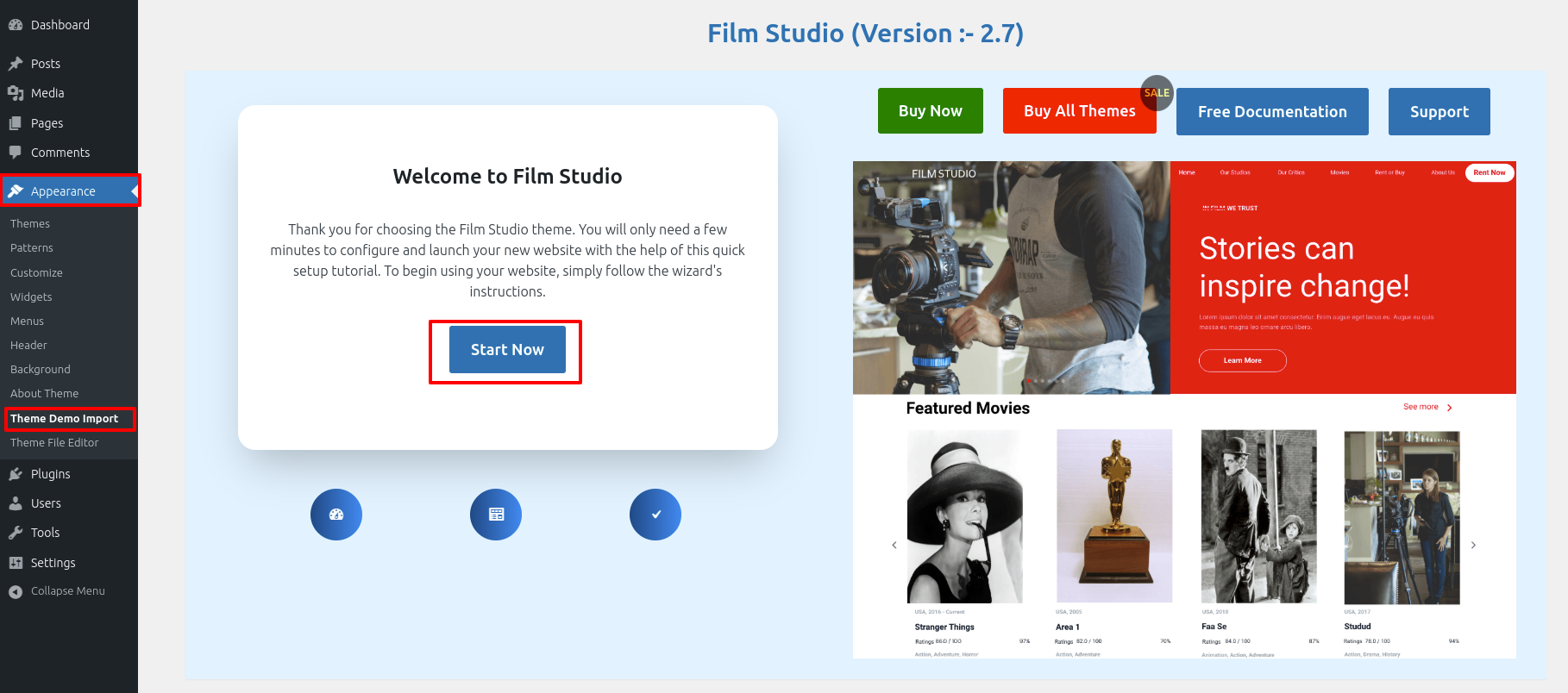
Task: Click the Comments bubble icon
Action: pos(16,153)
